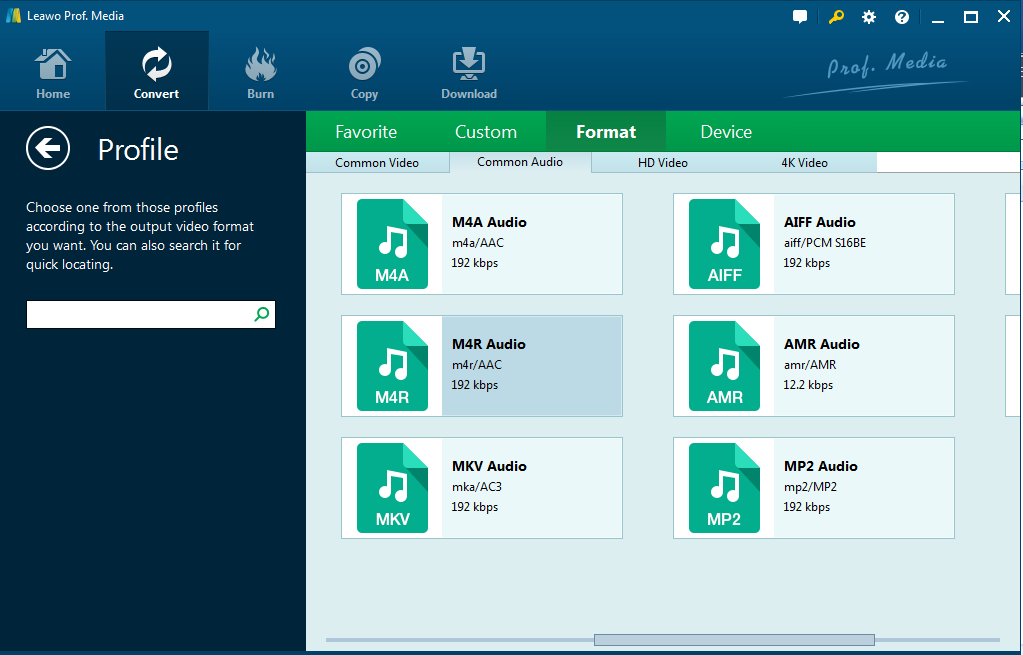Click the m4a/AAC codec text
The image size is (1023, 655).
[478, 243]
